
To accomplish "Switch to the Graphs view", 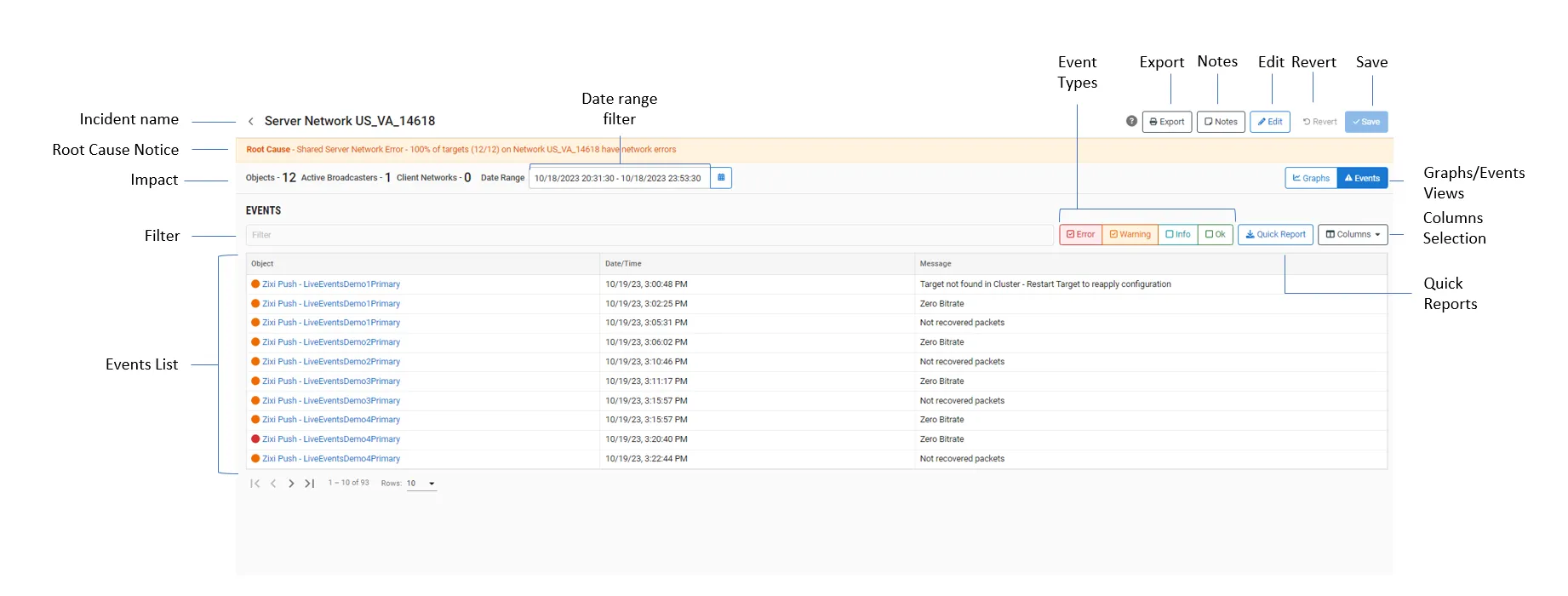I will 1311,178.
